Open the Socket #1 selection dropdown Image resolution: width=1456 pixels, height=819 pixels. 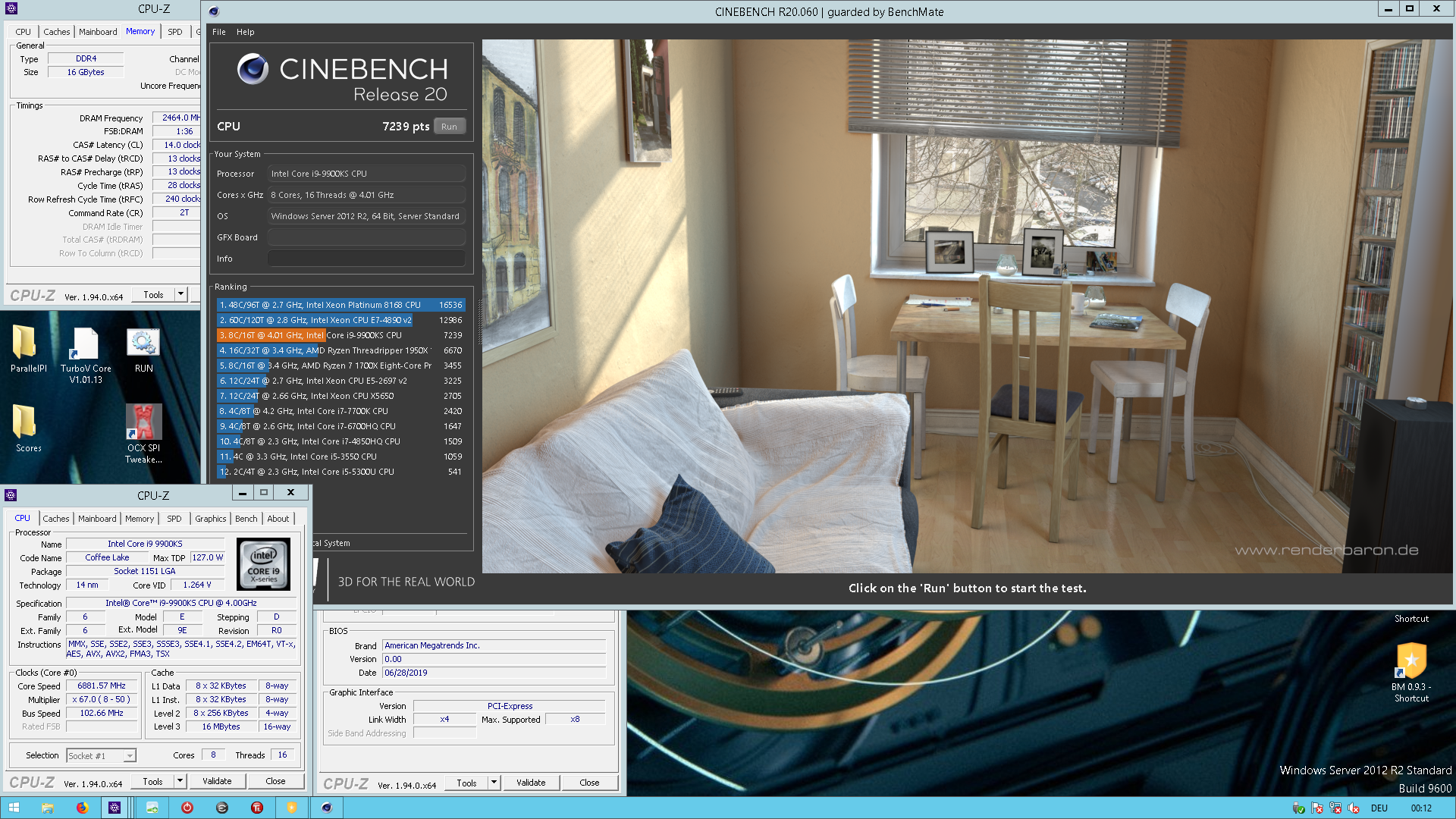101,755
